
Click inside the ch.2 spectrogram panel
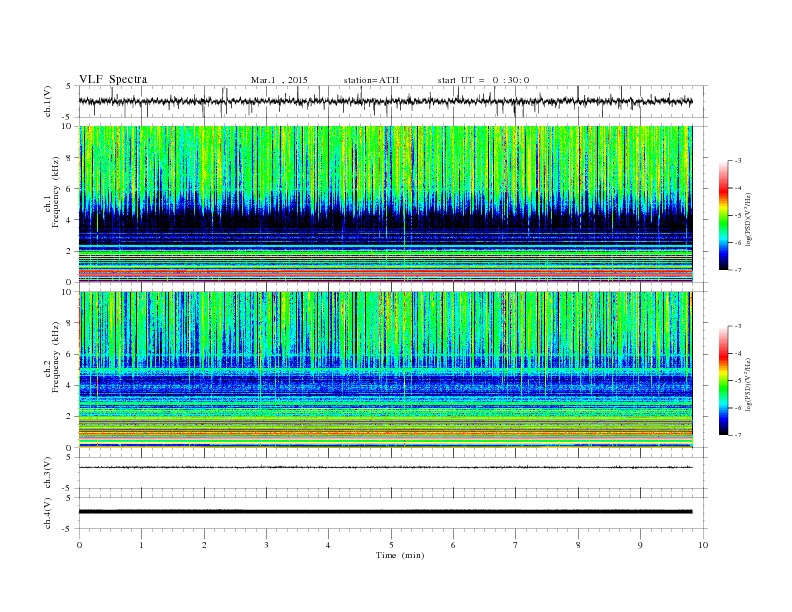(386, 370)
